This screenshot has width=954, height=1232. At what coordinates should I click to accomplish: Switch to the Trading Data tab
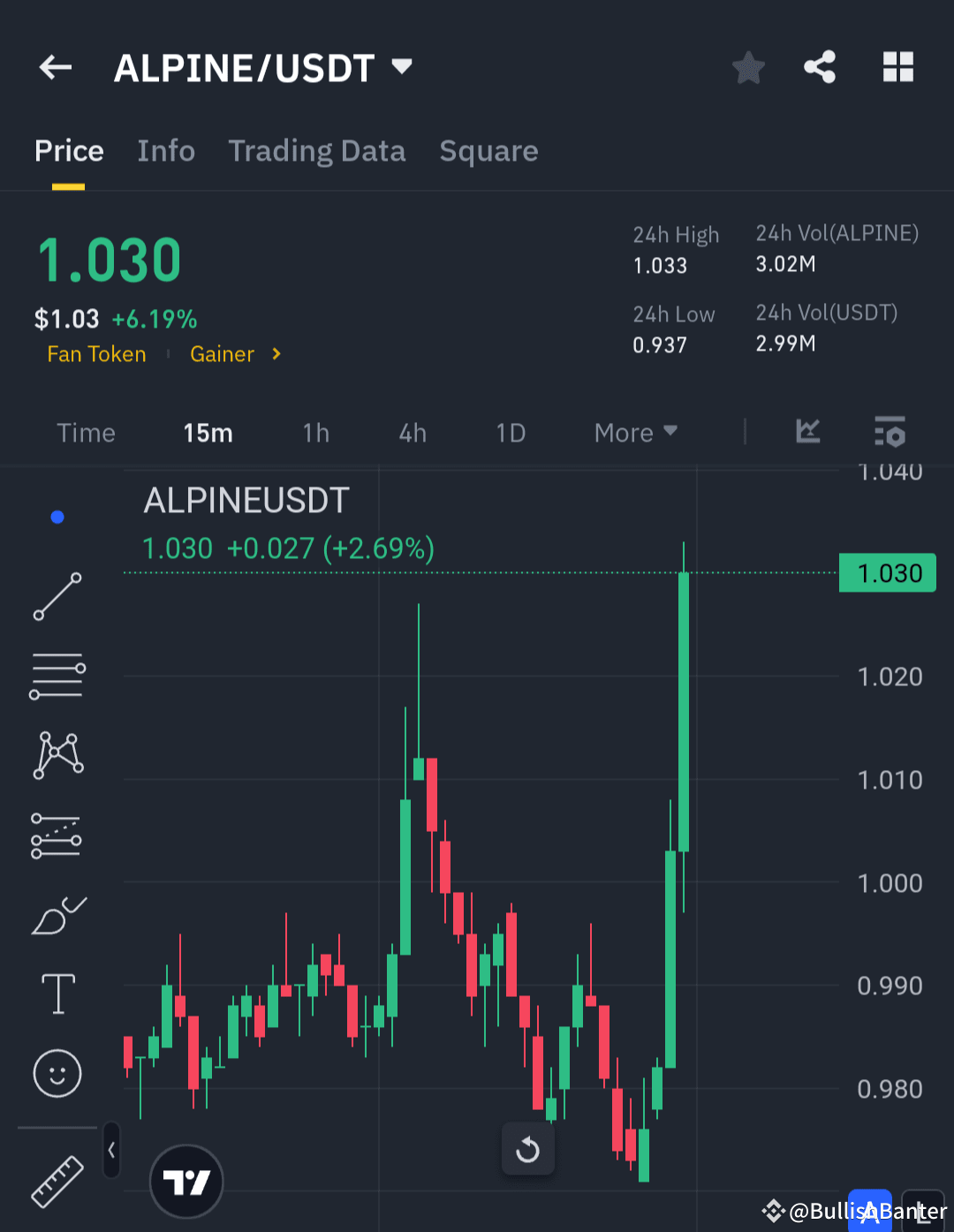(x=317, y=151)
